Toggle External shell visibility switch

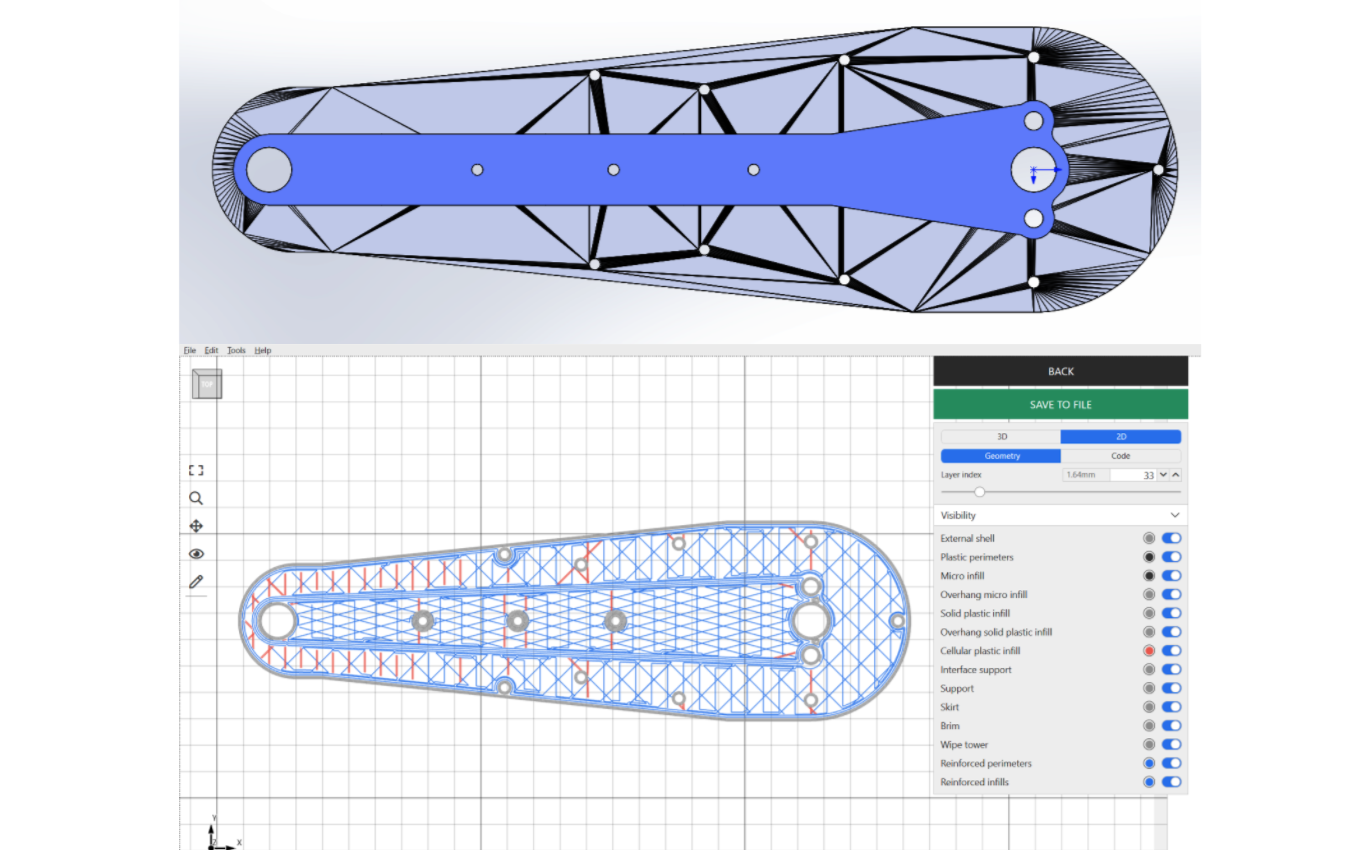click(x=1171, y=538)
